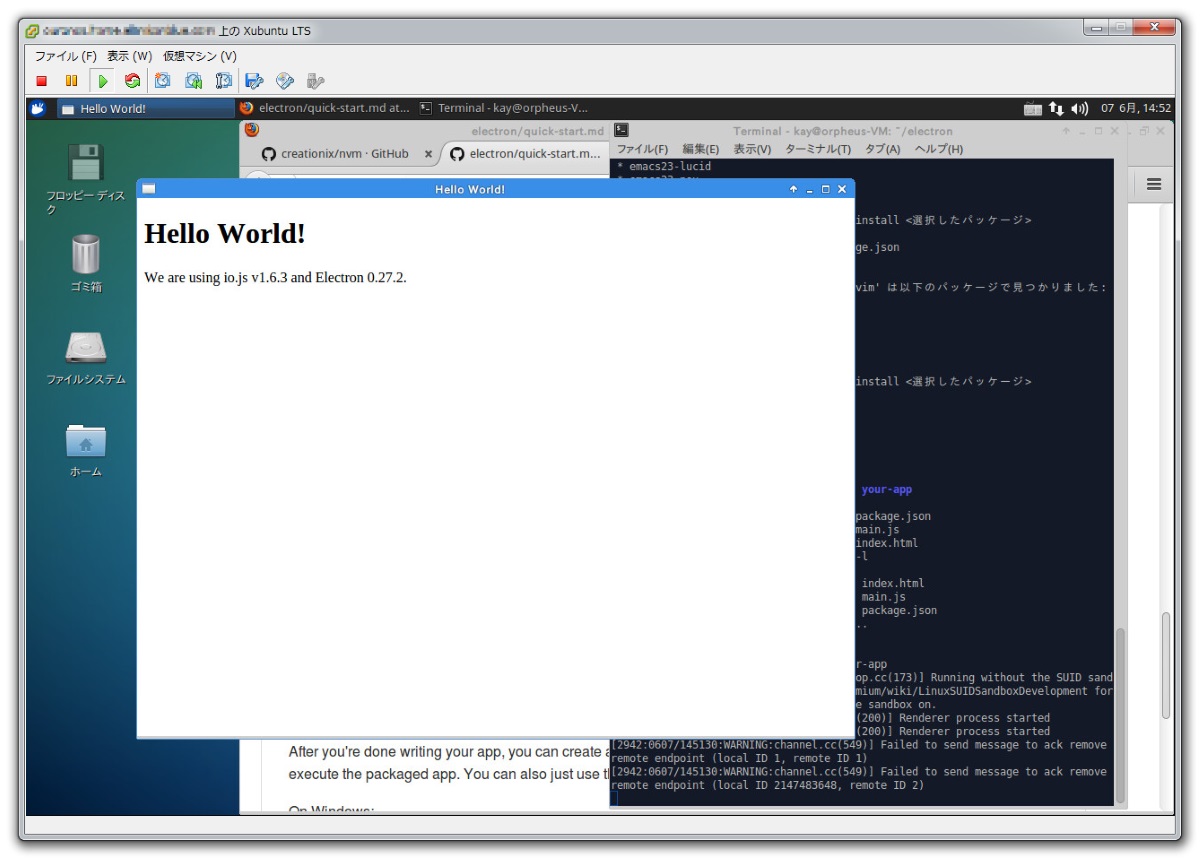Open the Terminal ファイル(F) menu
The height and width of the screenshot is (859, 1200).
tap(642, 149)
